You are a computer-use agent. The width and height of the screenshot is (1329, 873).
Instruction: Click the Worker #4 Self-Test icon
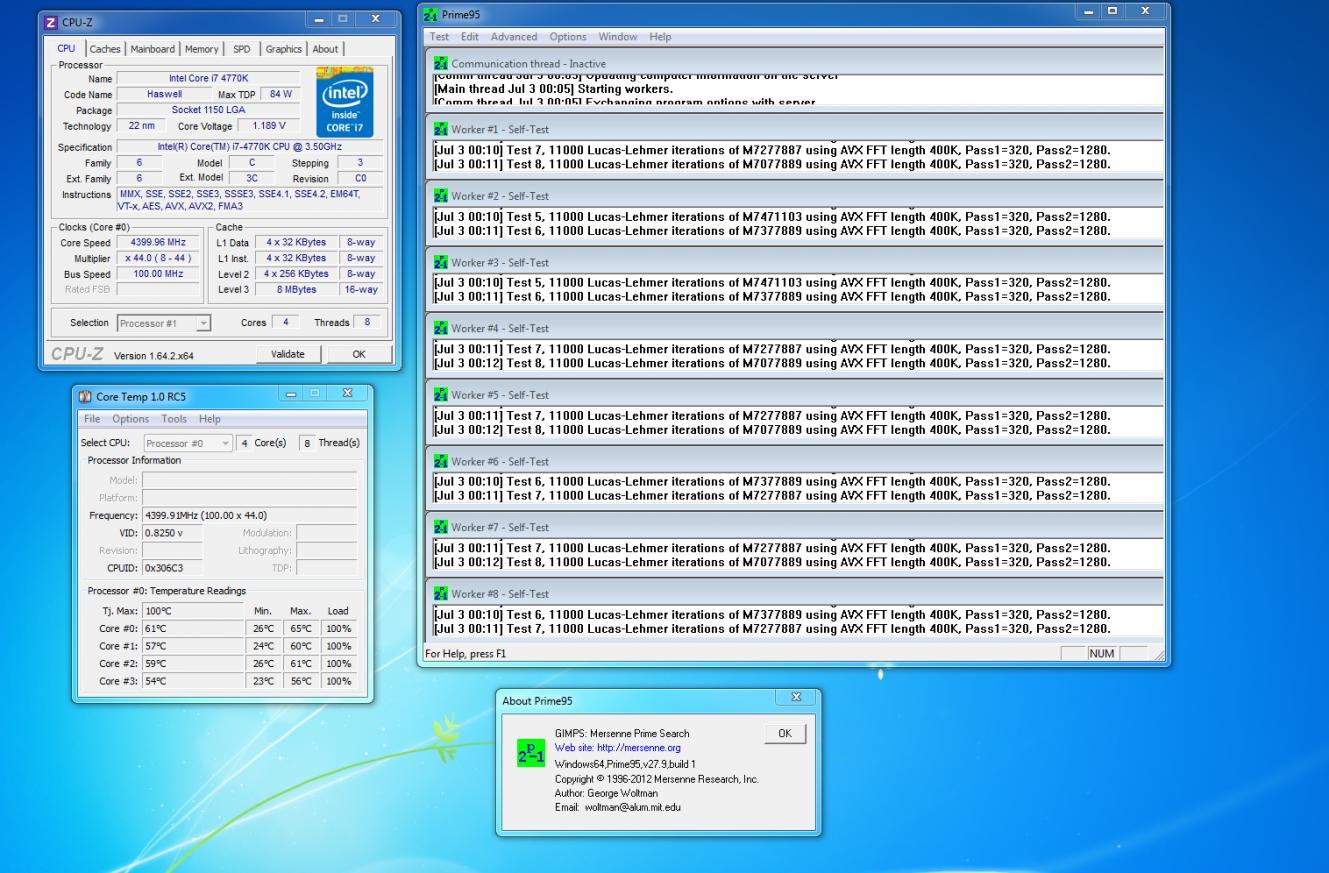(x=440, y=328)
